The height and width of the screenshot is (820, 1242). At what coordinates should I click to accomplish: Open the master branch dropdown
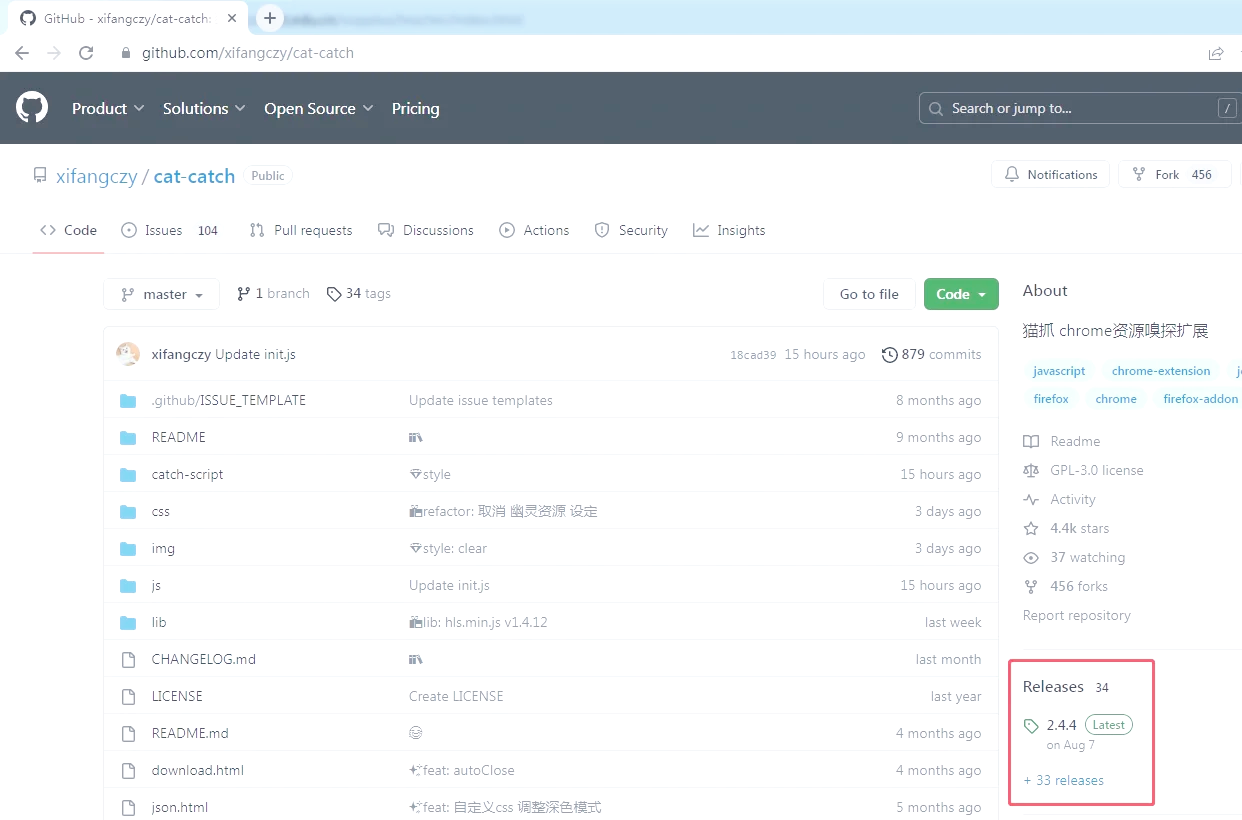click(x=161, y=294)
